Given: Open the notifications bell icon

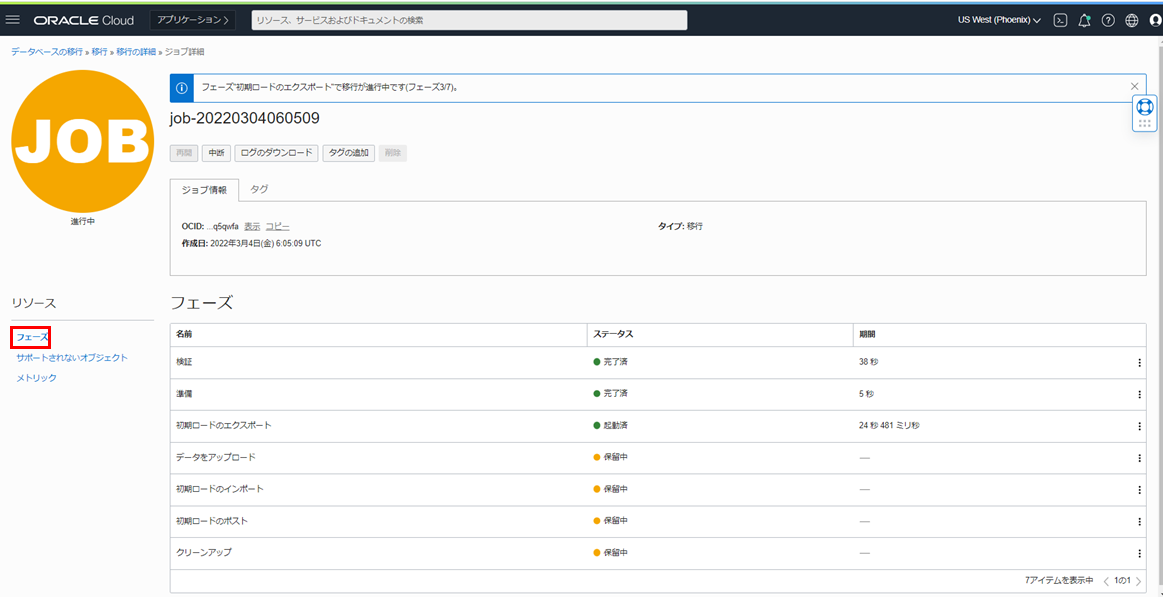Looking at the screenshot, I should pyautogui.click(x=1084, y=20).
